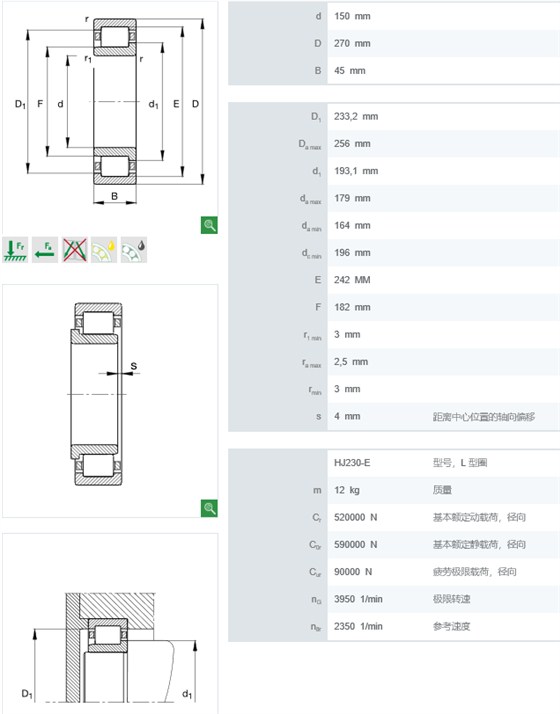
Task: Open the drawing showing axial offset s
Action: (x=110, y=401)
